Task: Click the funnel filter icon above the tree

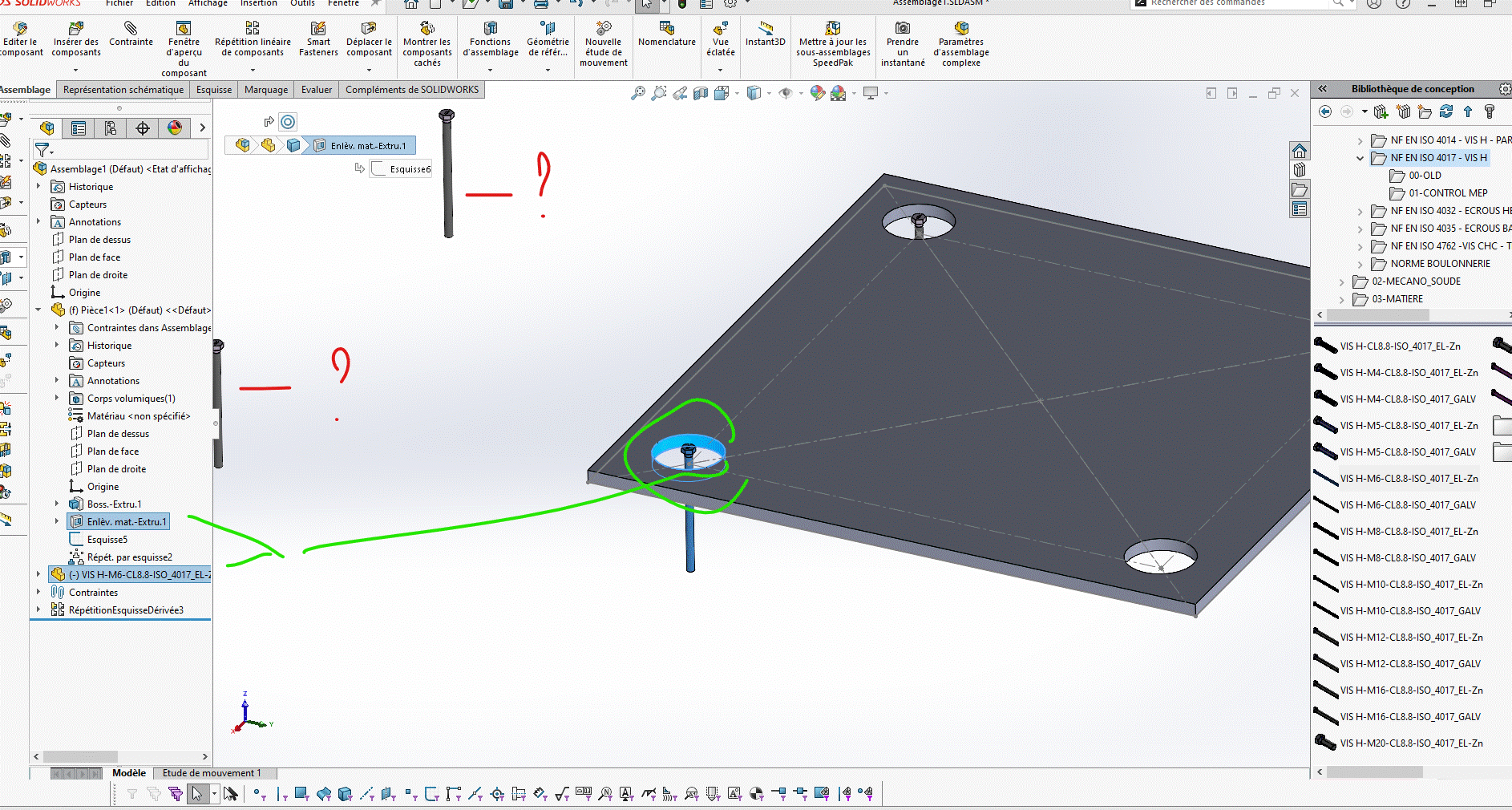Action: pos(42,149)
